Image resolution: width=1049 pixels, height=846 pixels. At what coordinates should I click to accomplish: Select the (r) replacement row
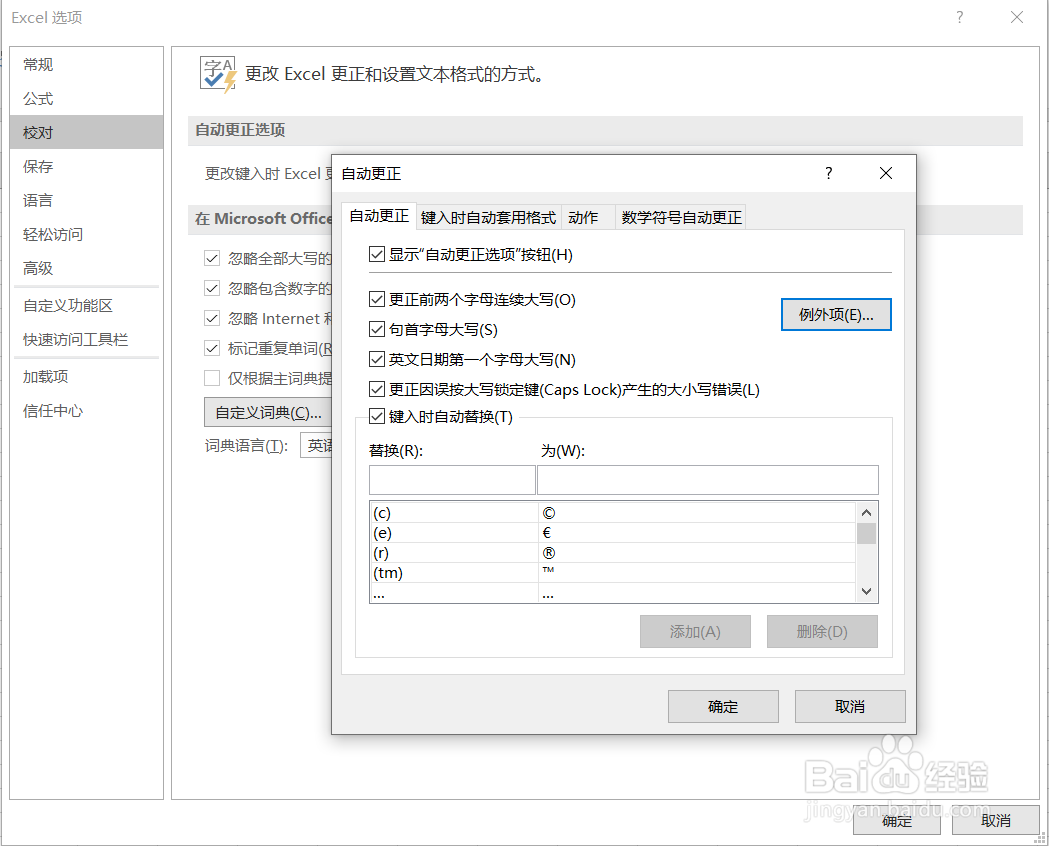pyautogui.click(x=613, y=553)
